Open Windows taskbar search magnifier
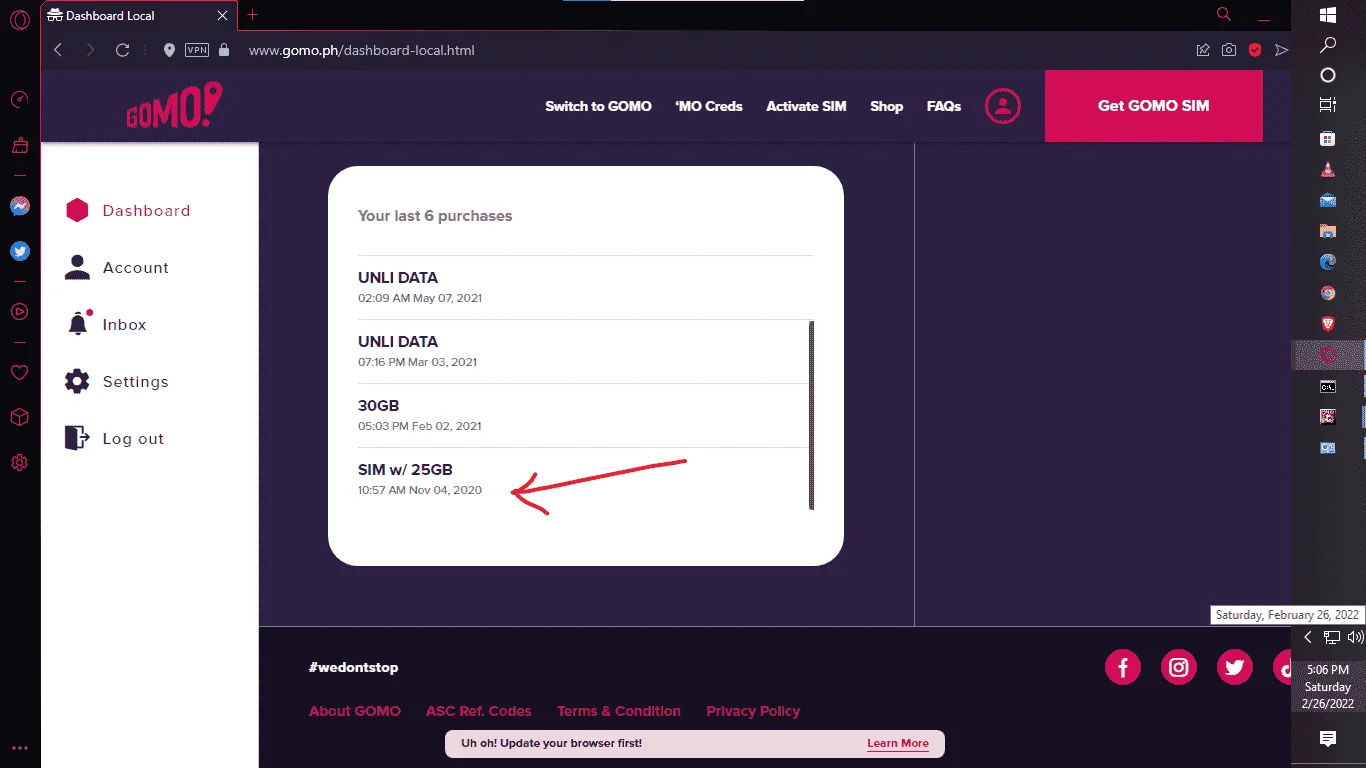Viewport: 1366px width, 768px height. pos(1328,45)
